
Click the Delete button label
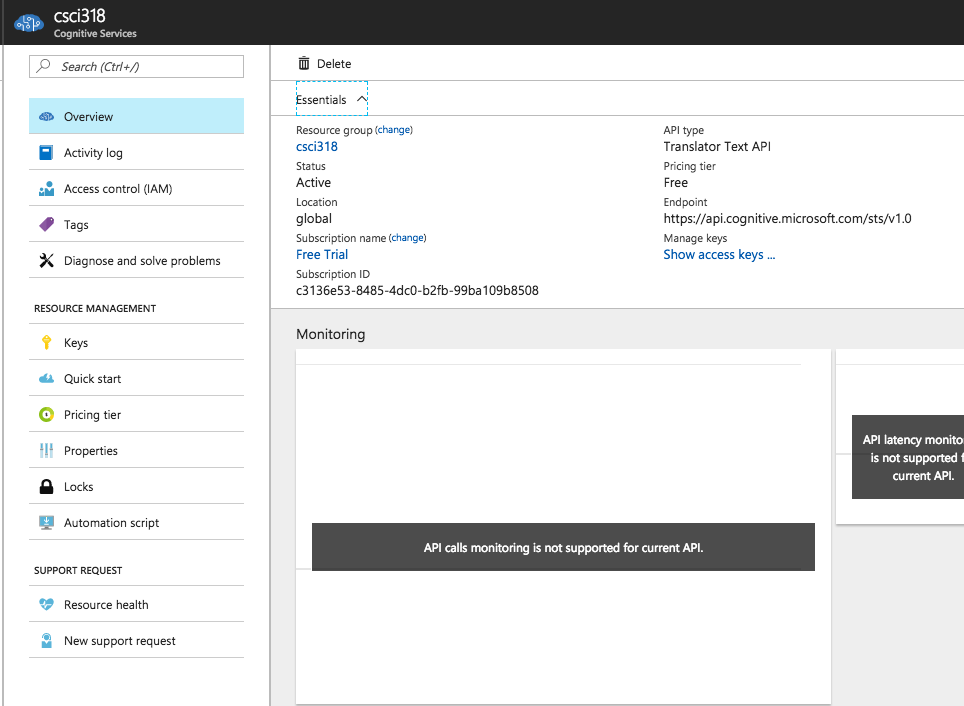(x=334, y=63)
